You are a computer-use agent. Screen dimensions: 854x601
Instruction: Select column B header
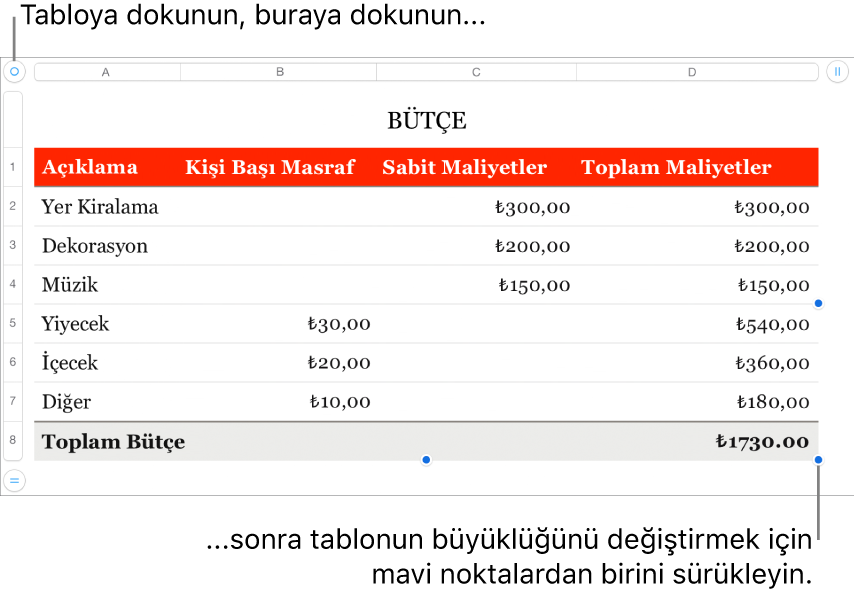[279, 72]
